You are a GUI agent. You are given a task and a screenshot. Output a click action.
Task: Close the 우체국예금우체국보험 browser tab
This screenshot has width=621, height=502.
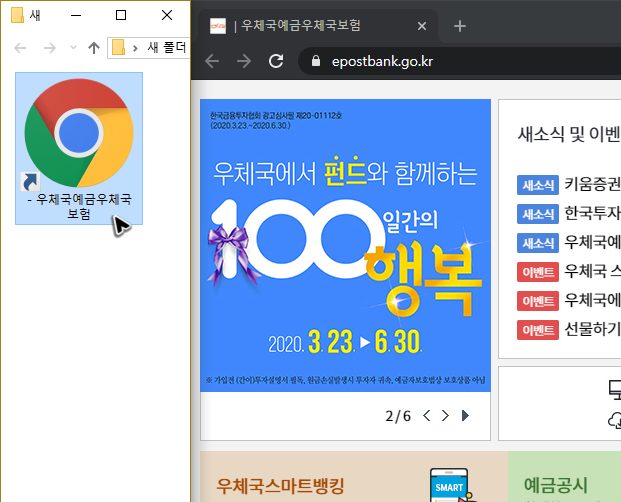pos(422,26)
